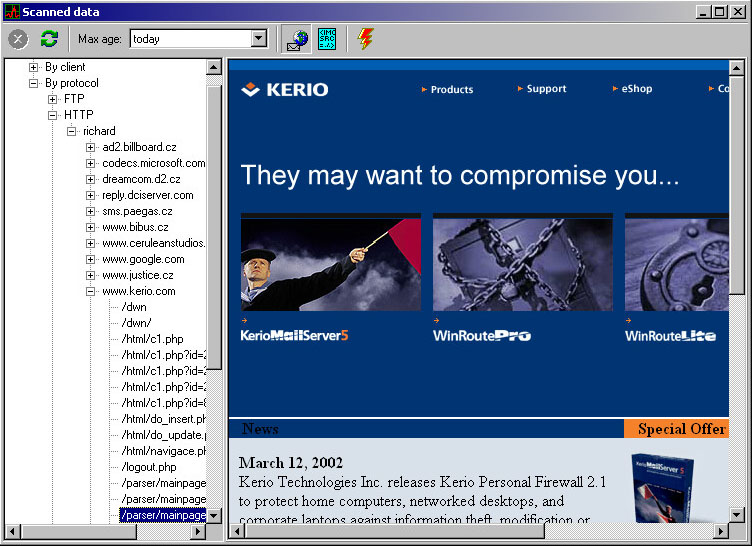Click the red lightning bolt icon

pos(365,39)
